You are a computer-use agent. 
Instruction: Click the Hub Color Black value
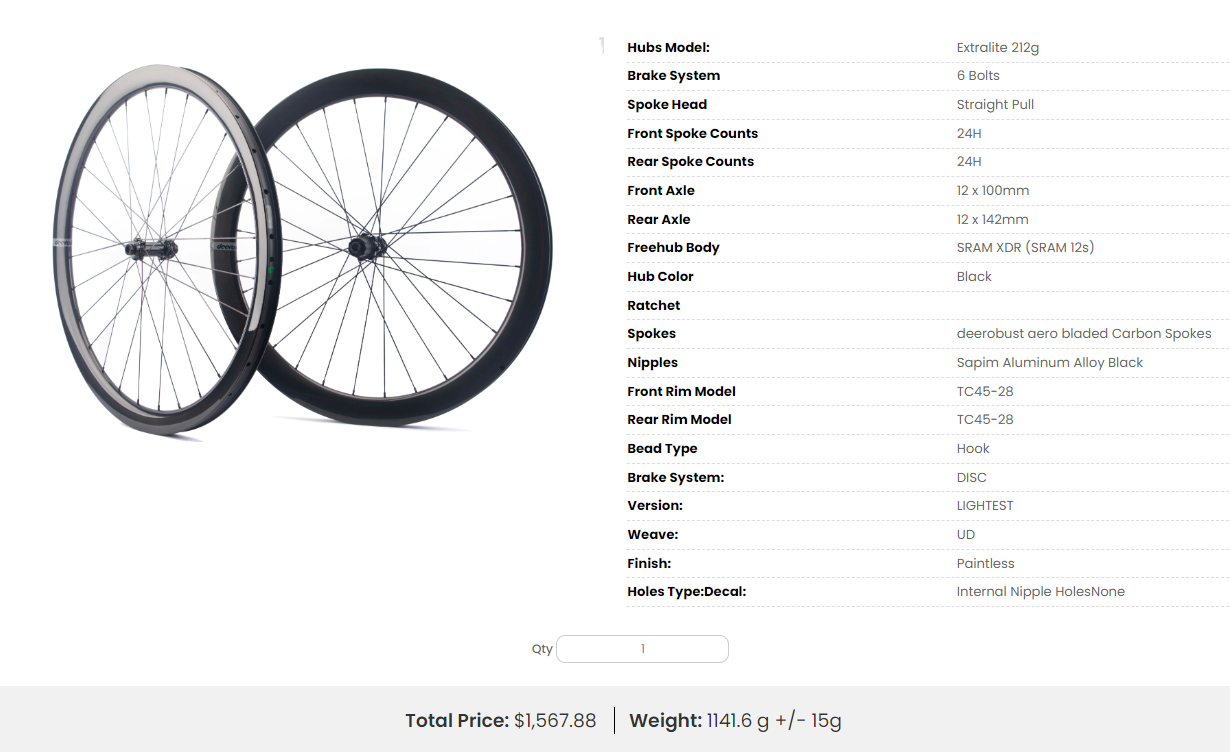click(x=974, y=277)
